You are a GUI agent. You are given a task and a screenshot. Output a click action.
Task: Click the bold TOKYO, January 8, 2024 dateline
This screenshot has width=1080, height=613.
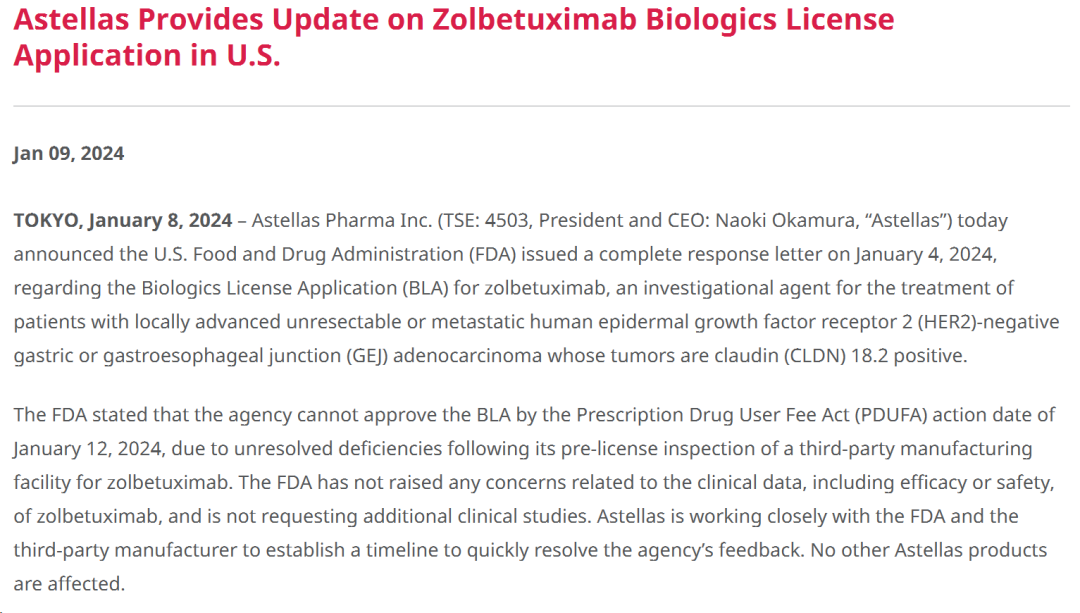pos(123,220)
